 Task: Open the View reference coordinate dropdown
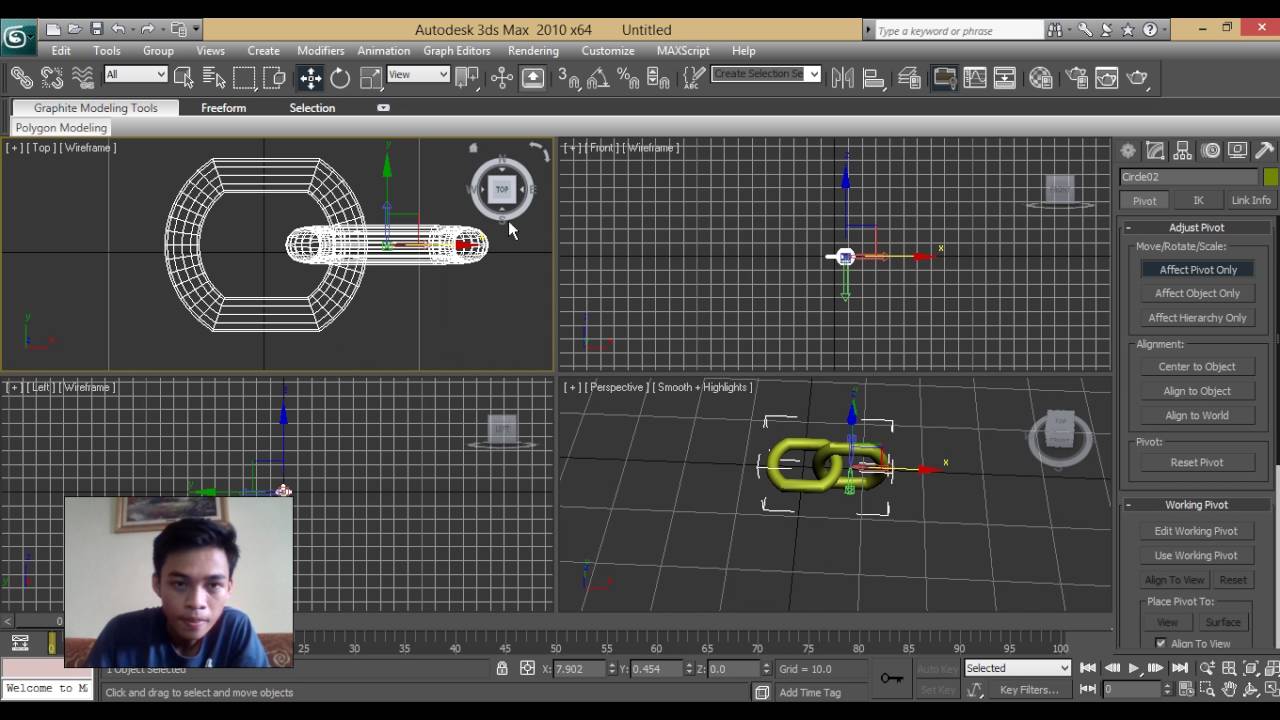click(418, 74)
